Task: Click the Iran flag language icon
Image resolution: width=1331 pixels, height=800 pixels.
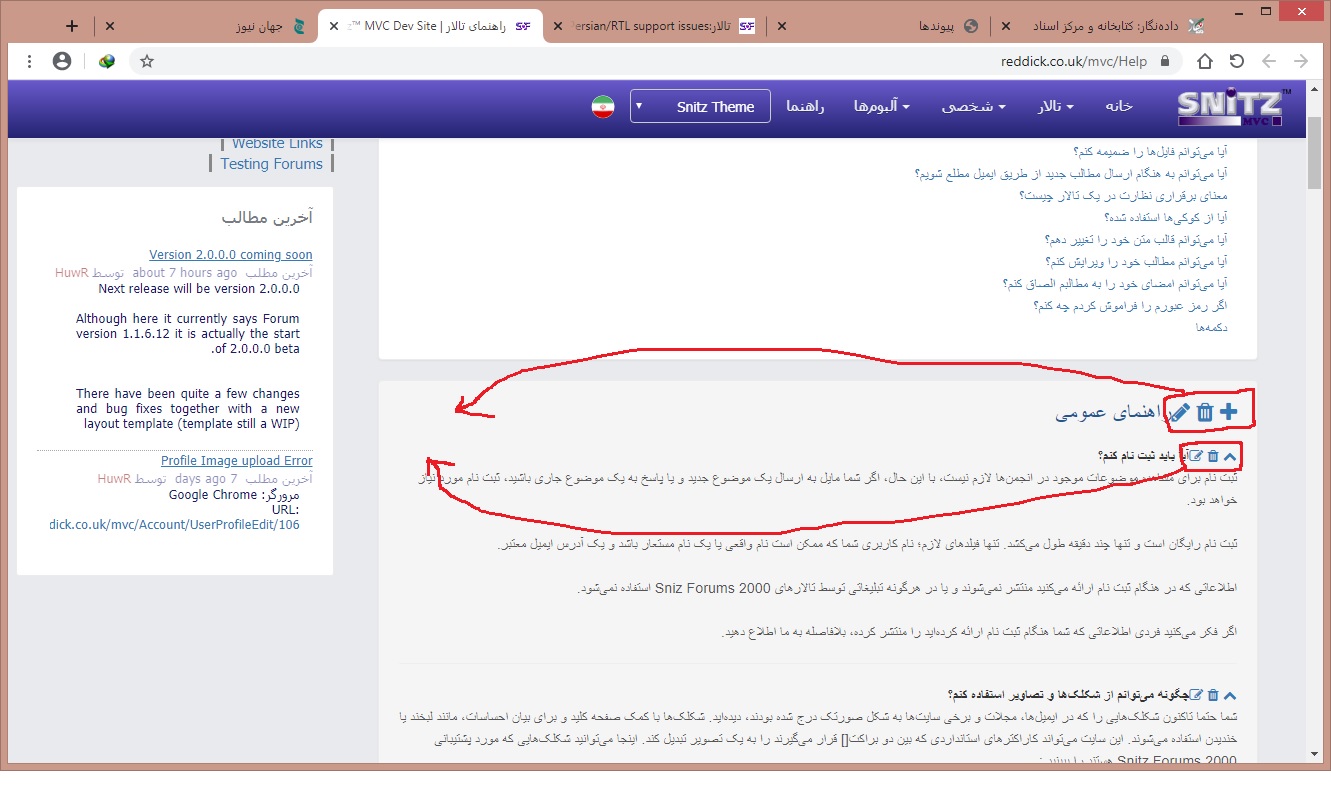Action: tap(602, 107)
